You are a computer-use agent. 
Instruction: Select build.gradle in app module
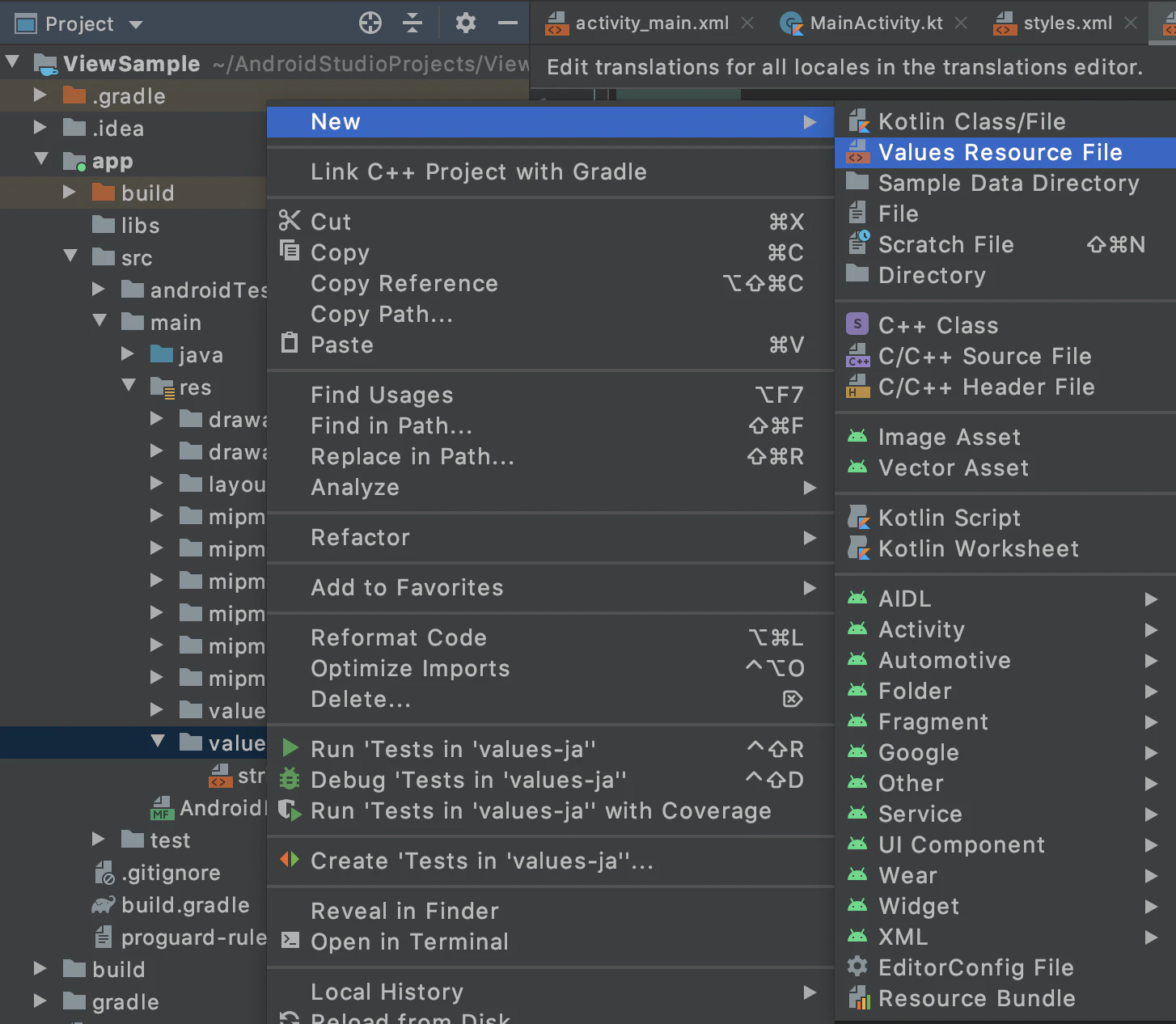coord(185,904)
